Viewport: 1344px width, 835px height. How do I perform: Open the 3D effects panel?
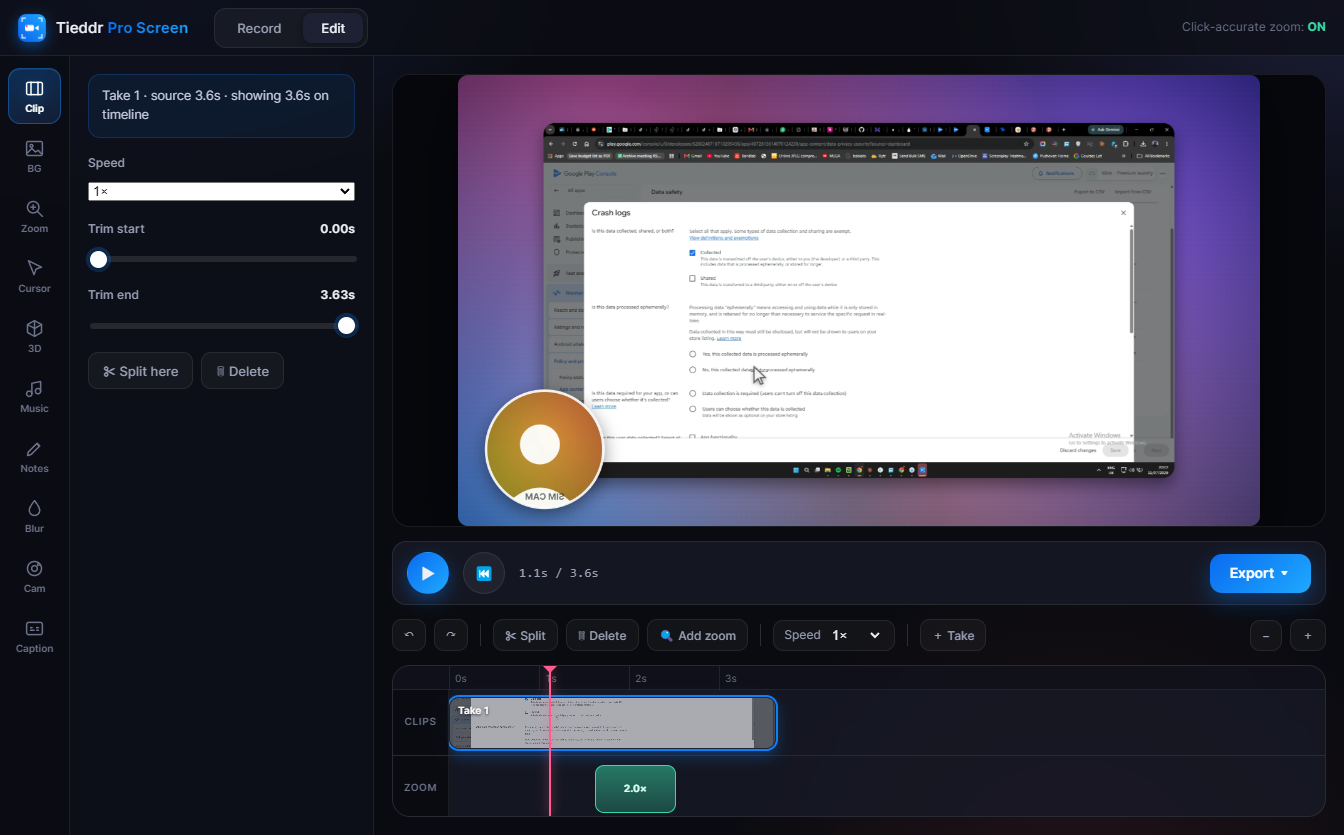[x=34, y=336]
